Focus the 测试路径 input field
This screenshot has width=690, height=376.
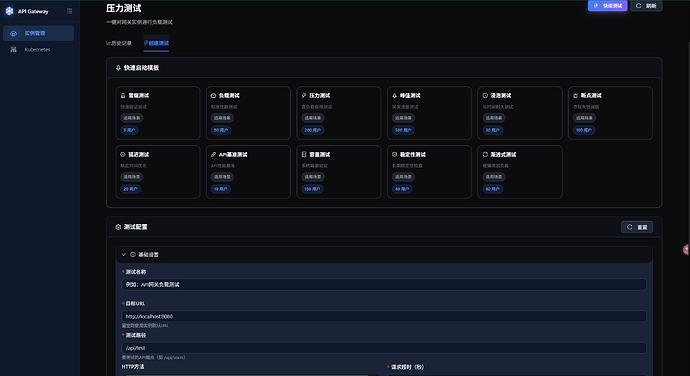[x=384, y=348]
